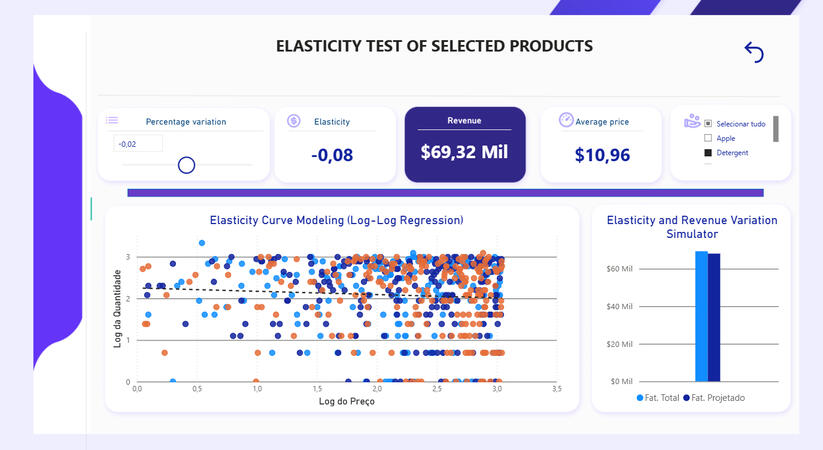Click the Elasticity dollar coin icon

point(294,121)
